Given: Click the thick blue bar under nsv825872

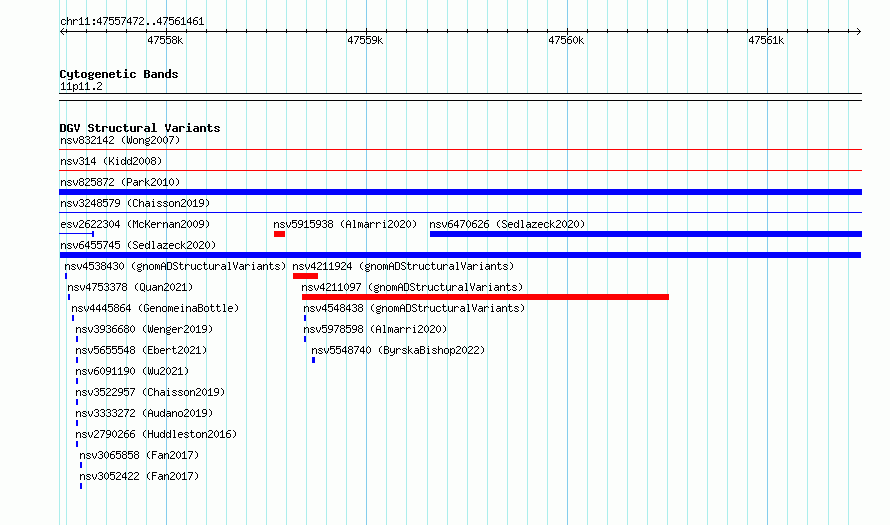Looking at the screenshot, I should 460,192.
